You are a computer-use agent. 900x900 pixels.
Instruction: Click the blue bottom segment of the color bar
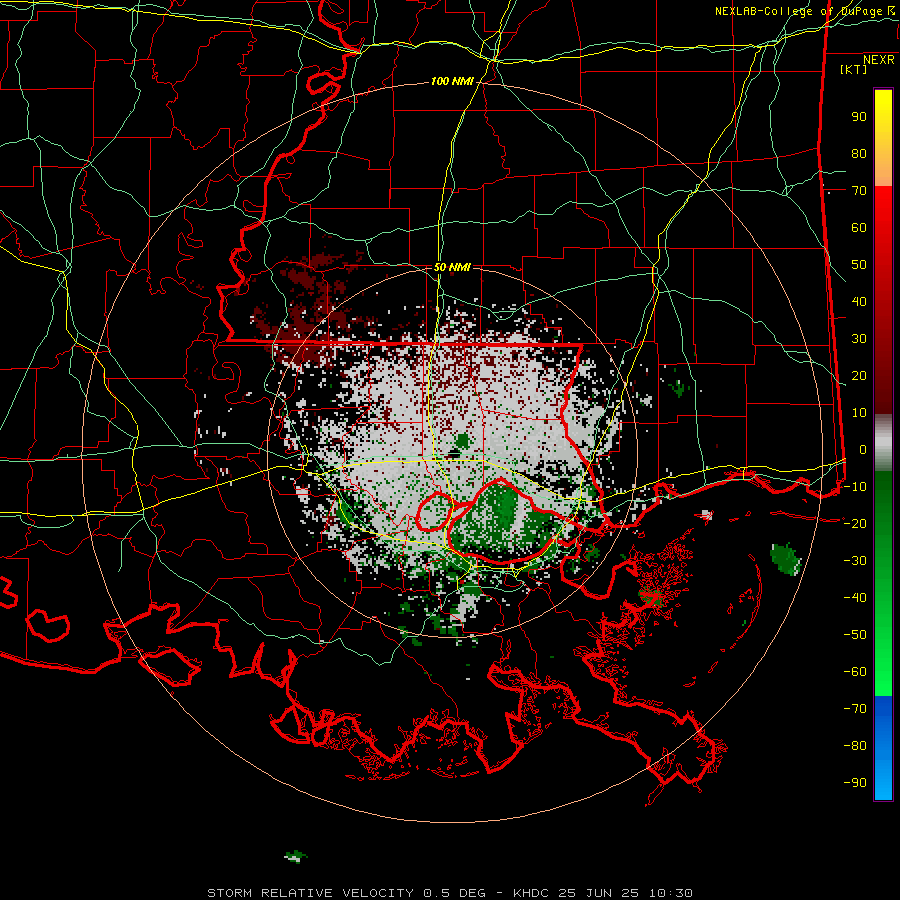point(883,748)
